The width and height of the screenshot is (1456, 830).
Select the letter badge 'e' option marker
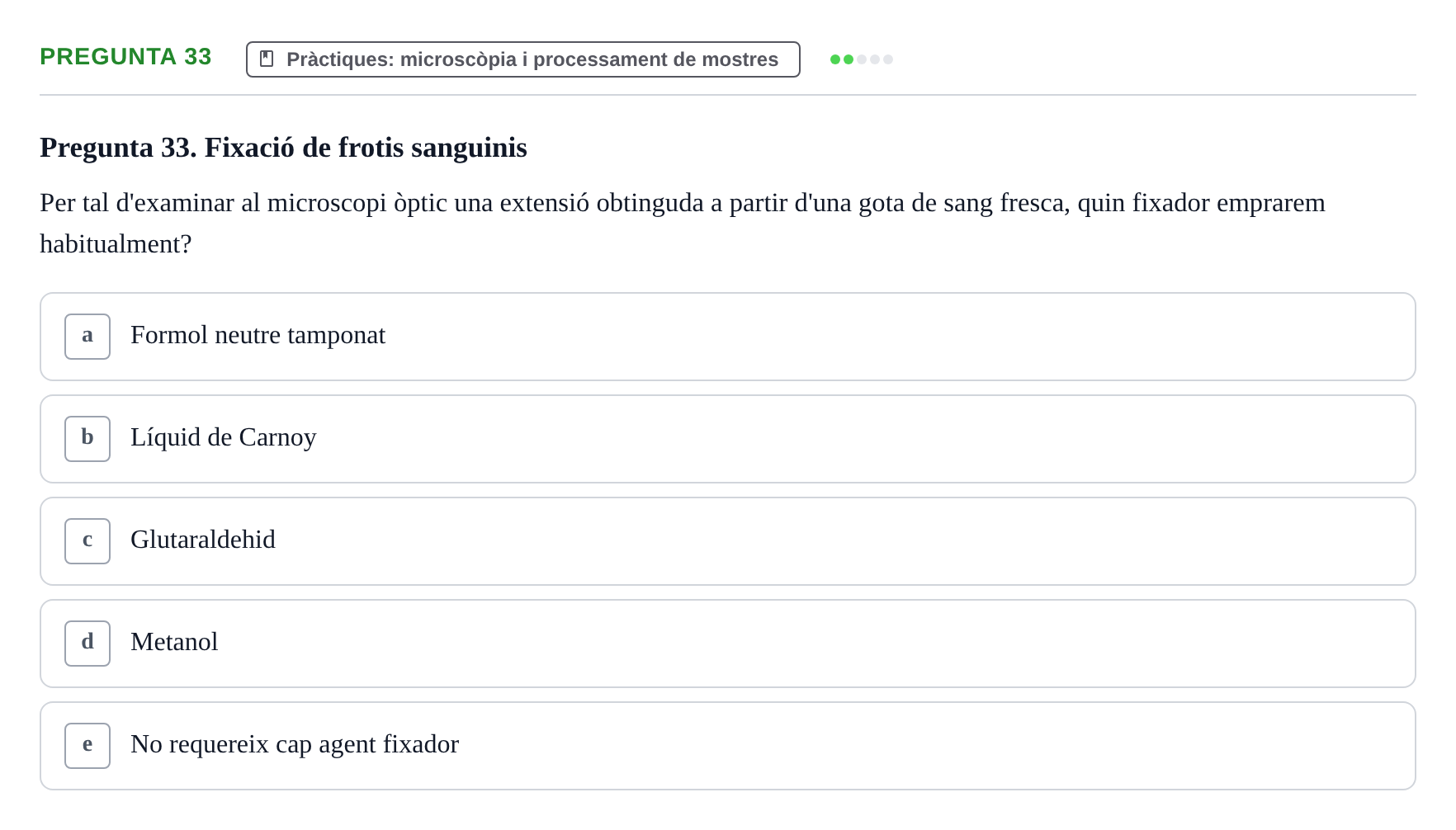tap(87, 746)
